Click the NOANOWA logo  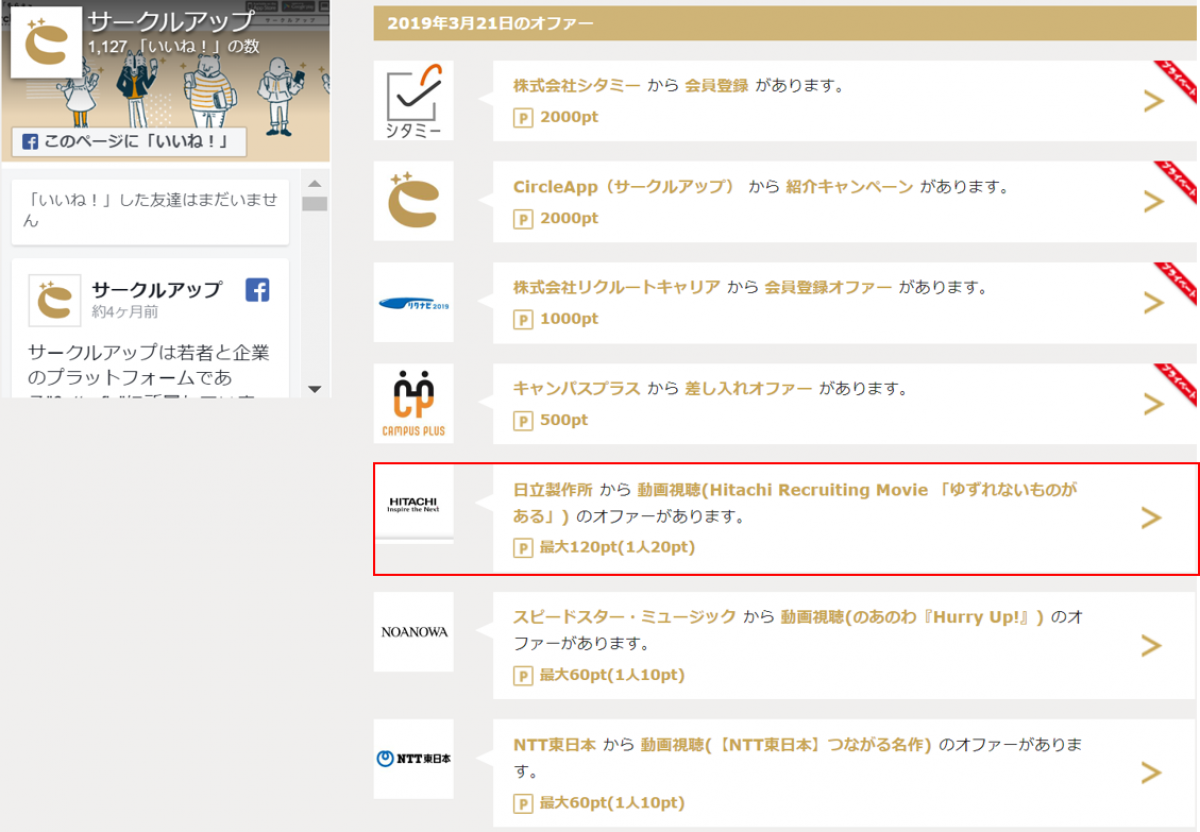coord(413,632)
